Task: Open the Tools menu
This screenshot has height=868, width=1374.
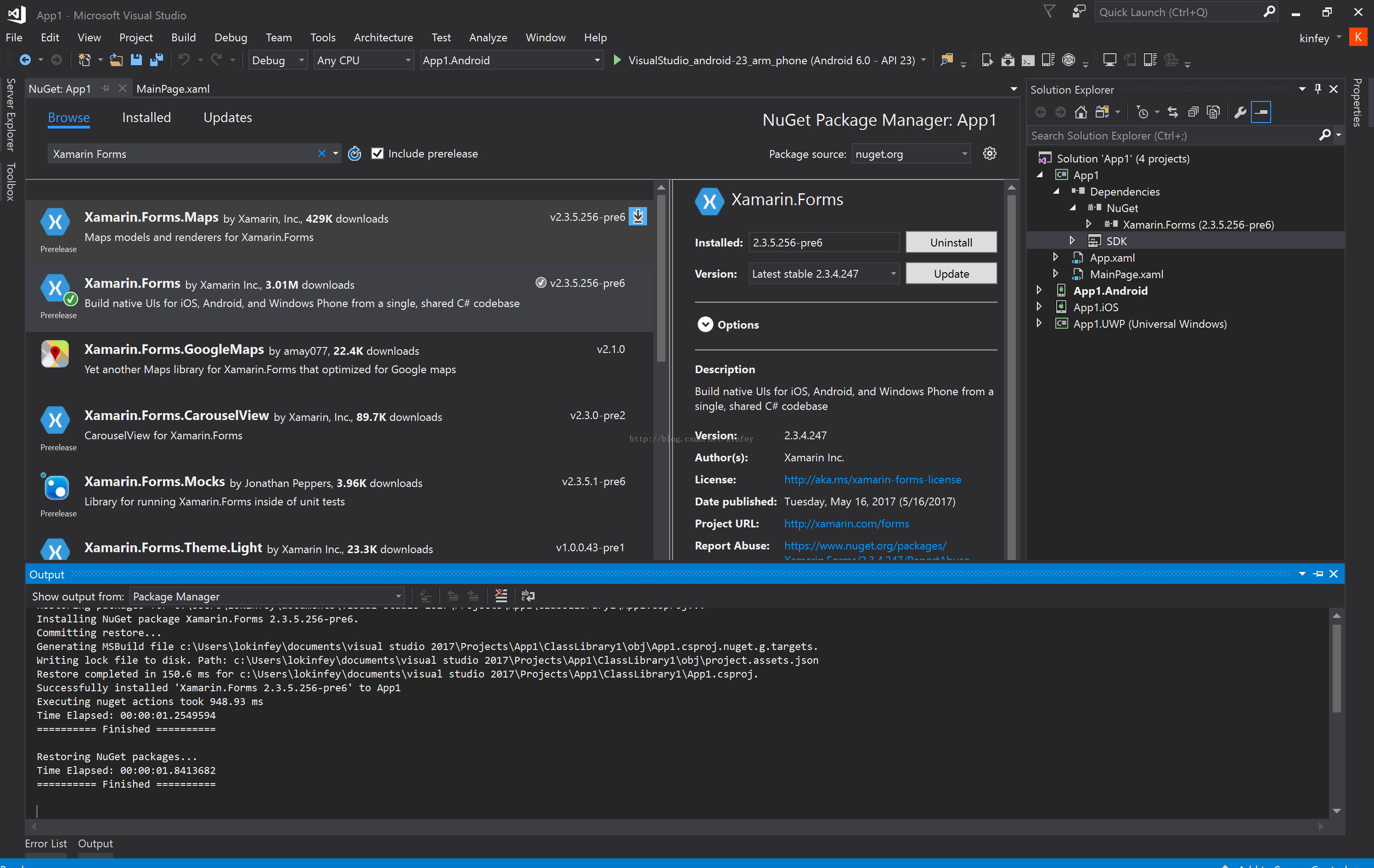Action: 322,38
